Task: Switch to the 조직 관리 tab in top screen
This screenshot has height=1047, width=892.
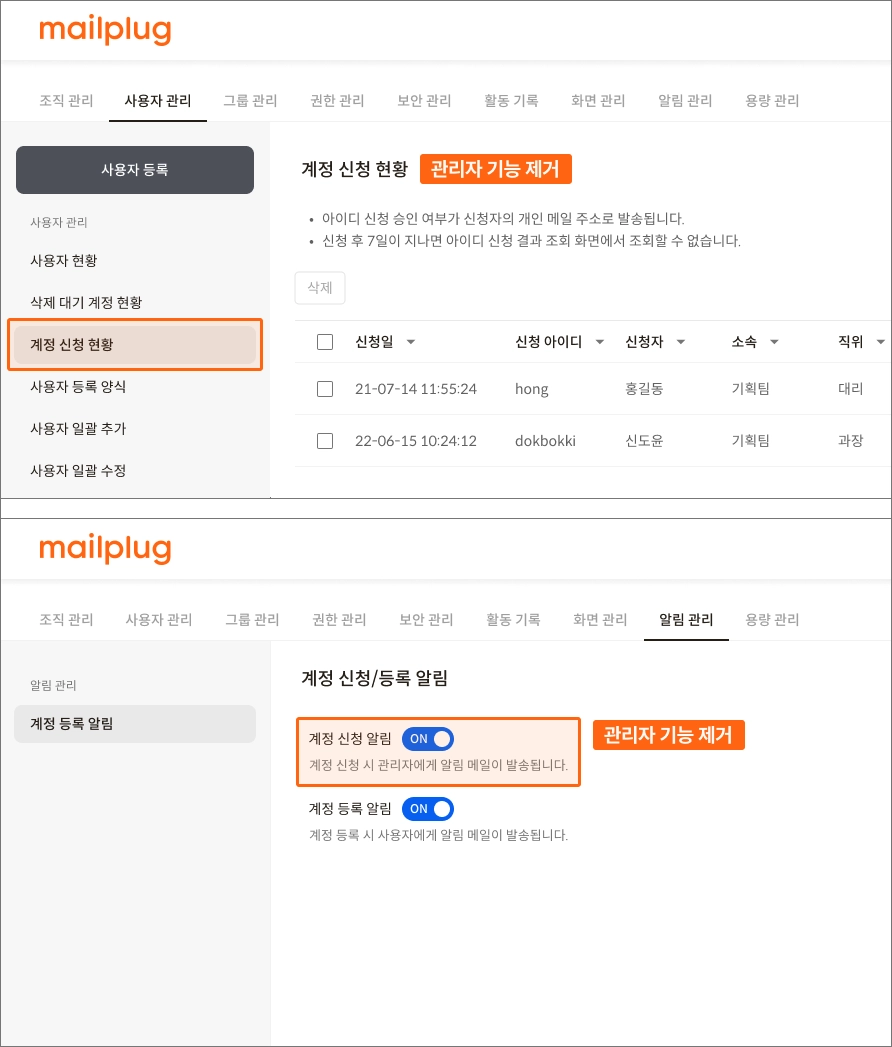Action: [x=66, y=100]
